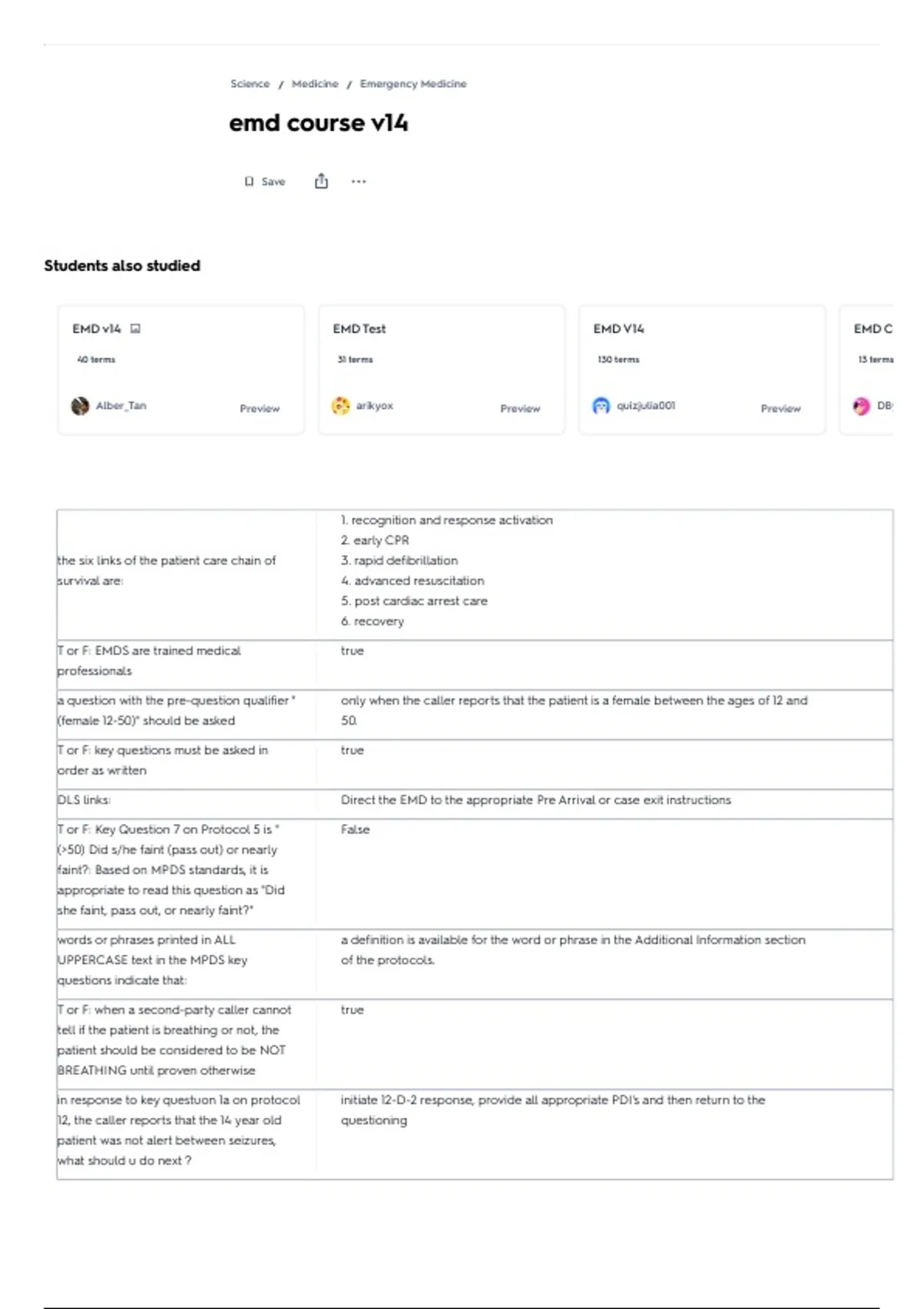Click the share icon next to Save
This screenshot has height=1309, width=924.
(x=321, y=181)
